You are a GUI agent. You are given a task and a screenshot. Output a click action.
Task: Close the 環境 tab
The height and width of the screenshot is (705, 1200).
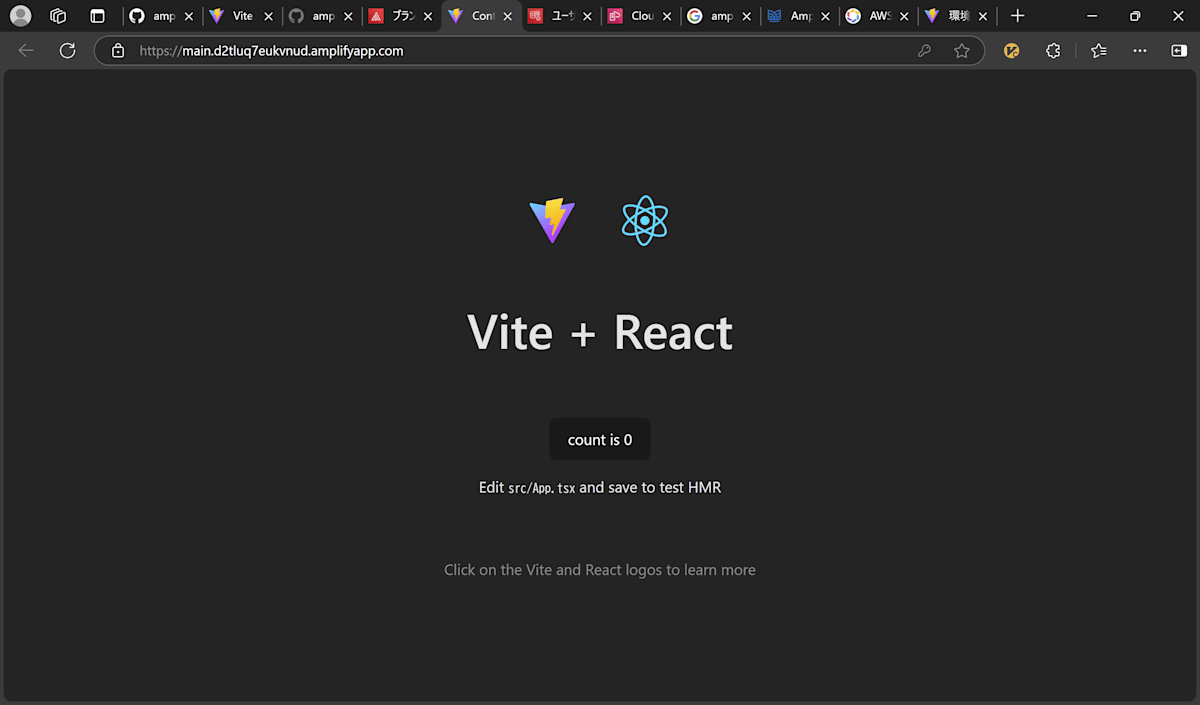coord(984,16)
